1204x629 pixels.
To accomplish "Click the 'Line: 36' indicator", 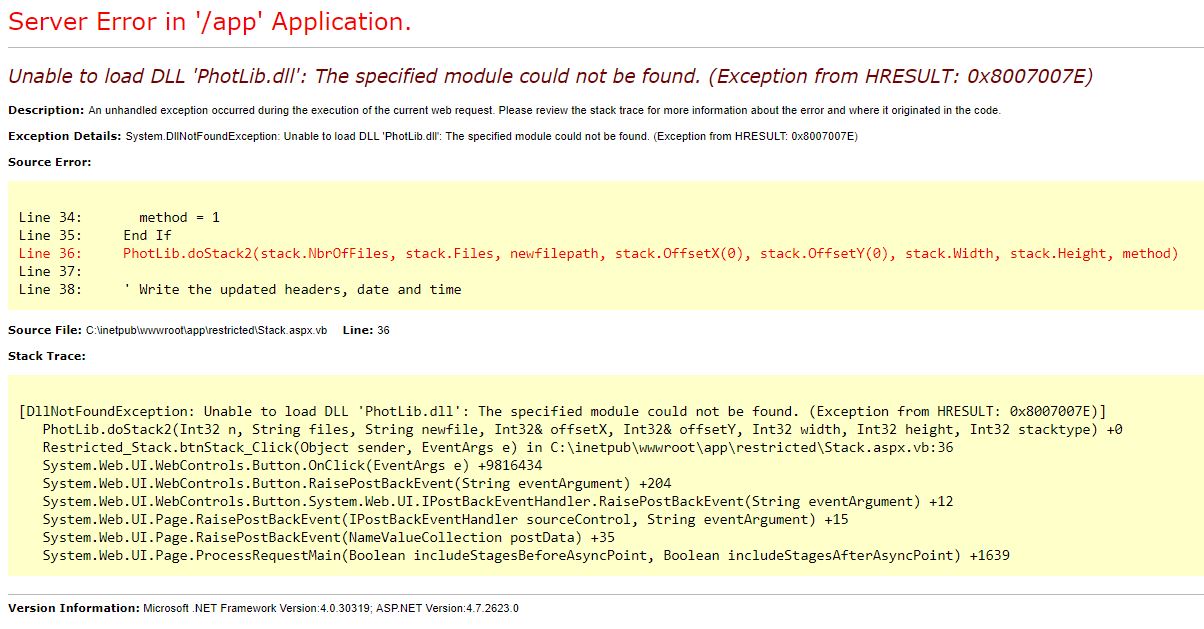I will [366, 330].
